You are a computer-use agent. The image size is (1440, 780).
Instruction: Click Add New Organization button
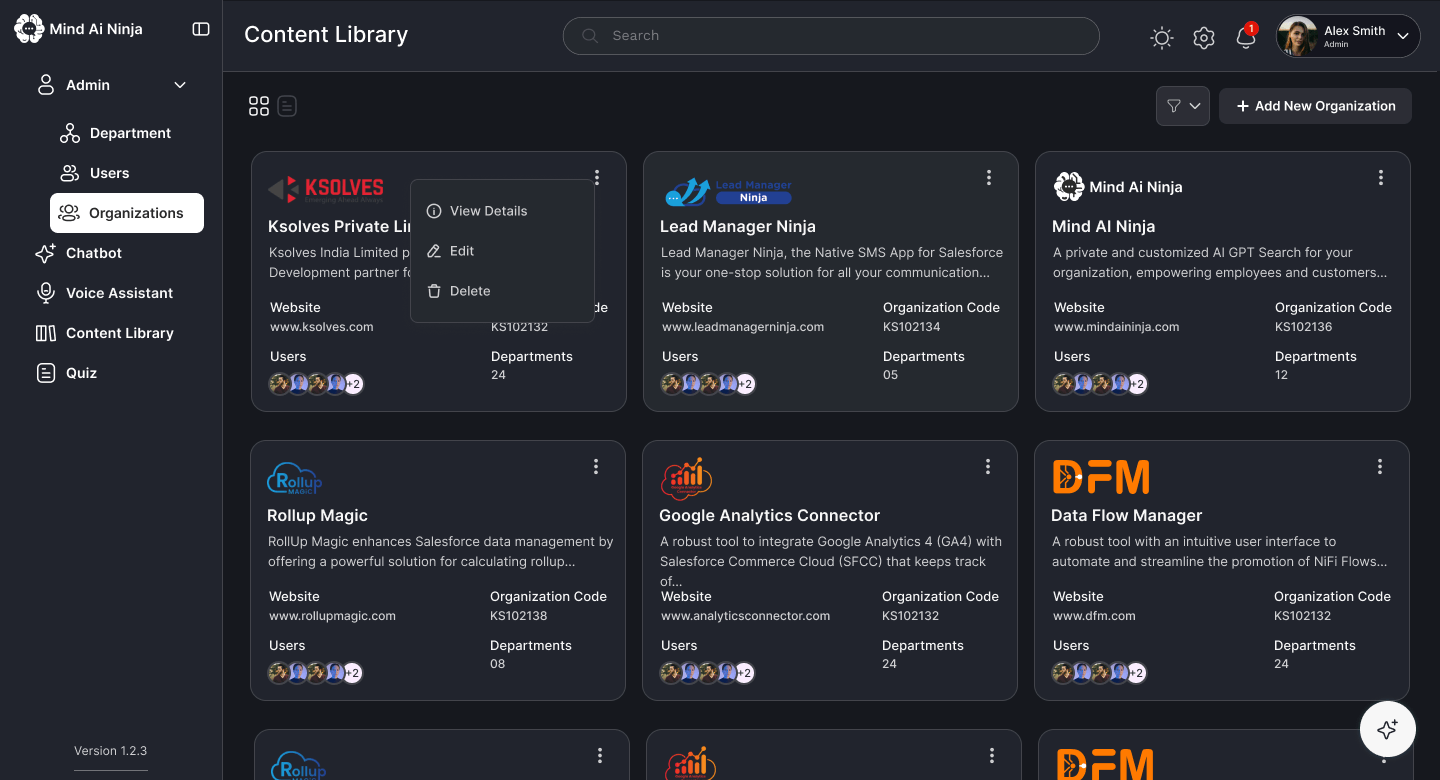tap(1315, 106)
